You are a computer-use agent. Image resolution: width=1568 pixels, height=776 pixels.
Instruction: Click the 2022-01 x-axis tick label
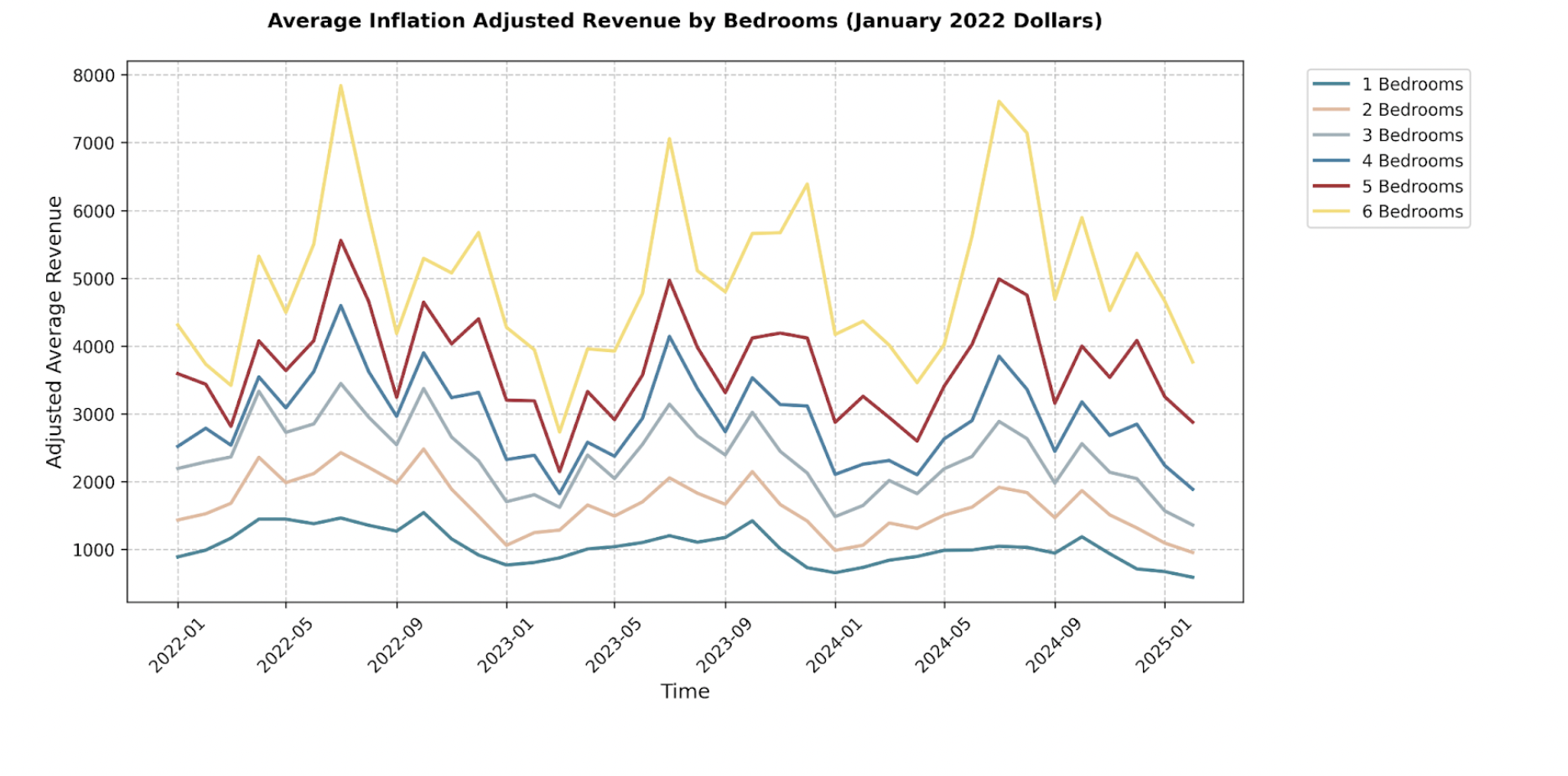(x=177, y=646)
